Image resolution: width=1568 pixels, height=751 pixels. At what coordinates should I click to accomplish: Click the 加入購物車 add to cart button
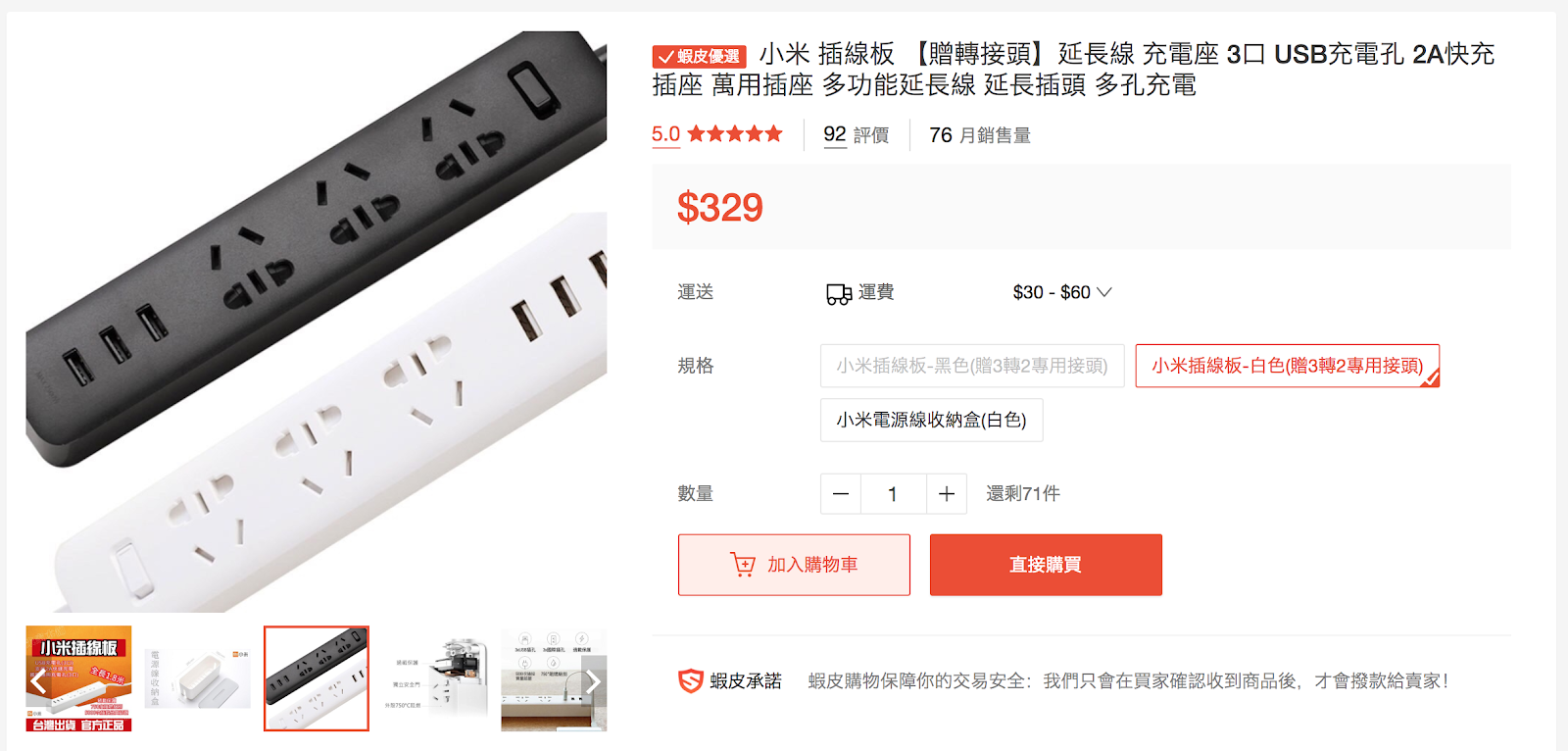(795, 565)
